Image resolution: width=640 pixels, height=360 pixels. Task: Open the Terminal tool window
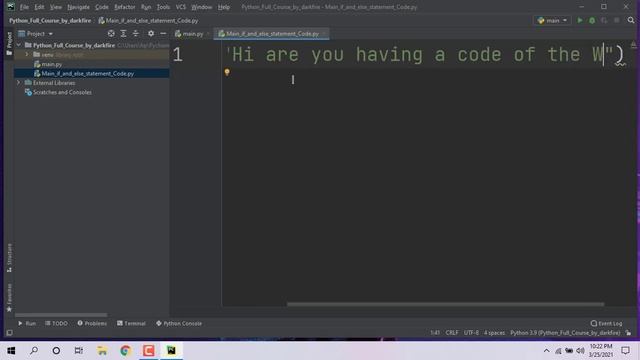click(x=131, y=323)
